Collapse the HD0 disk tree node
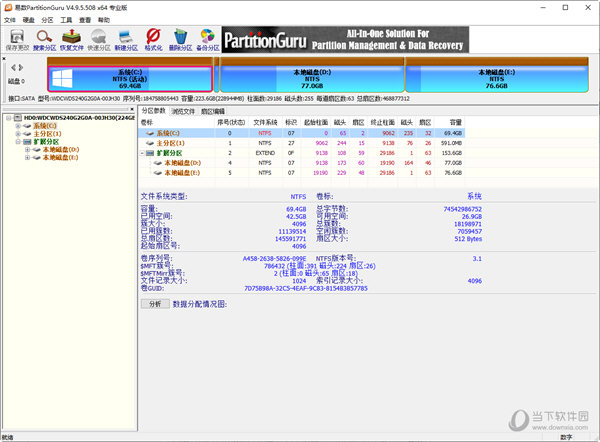This screenshot has height=442, width=600. [x=8, y=118]
